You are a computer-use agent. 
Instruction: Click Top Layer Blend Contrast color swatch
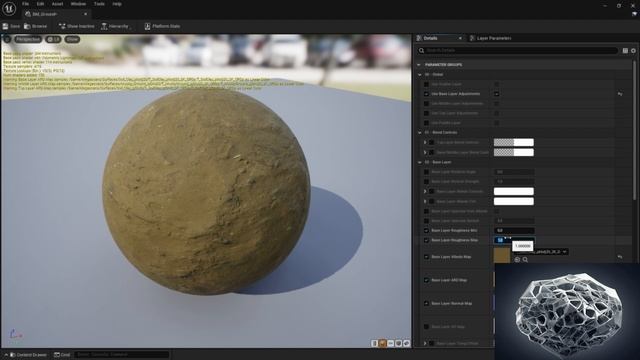[x=513, y=142]
